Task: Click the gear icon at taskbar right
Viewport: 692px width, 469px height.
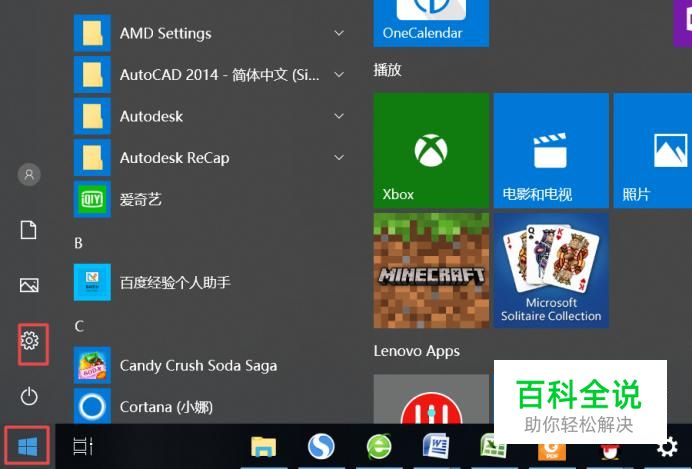Action: (x=667, y=448)
